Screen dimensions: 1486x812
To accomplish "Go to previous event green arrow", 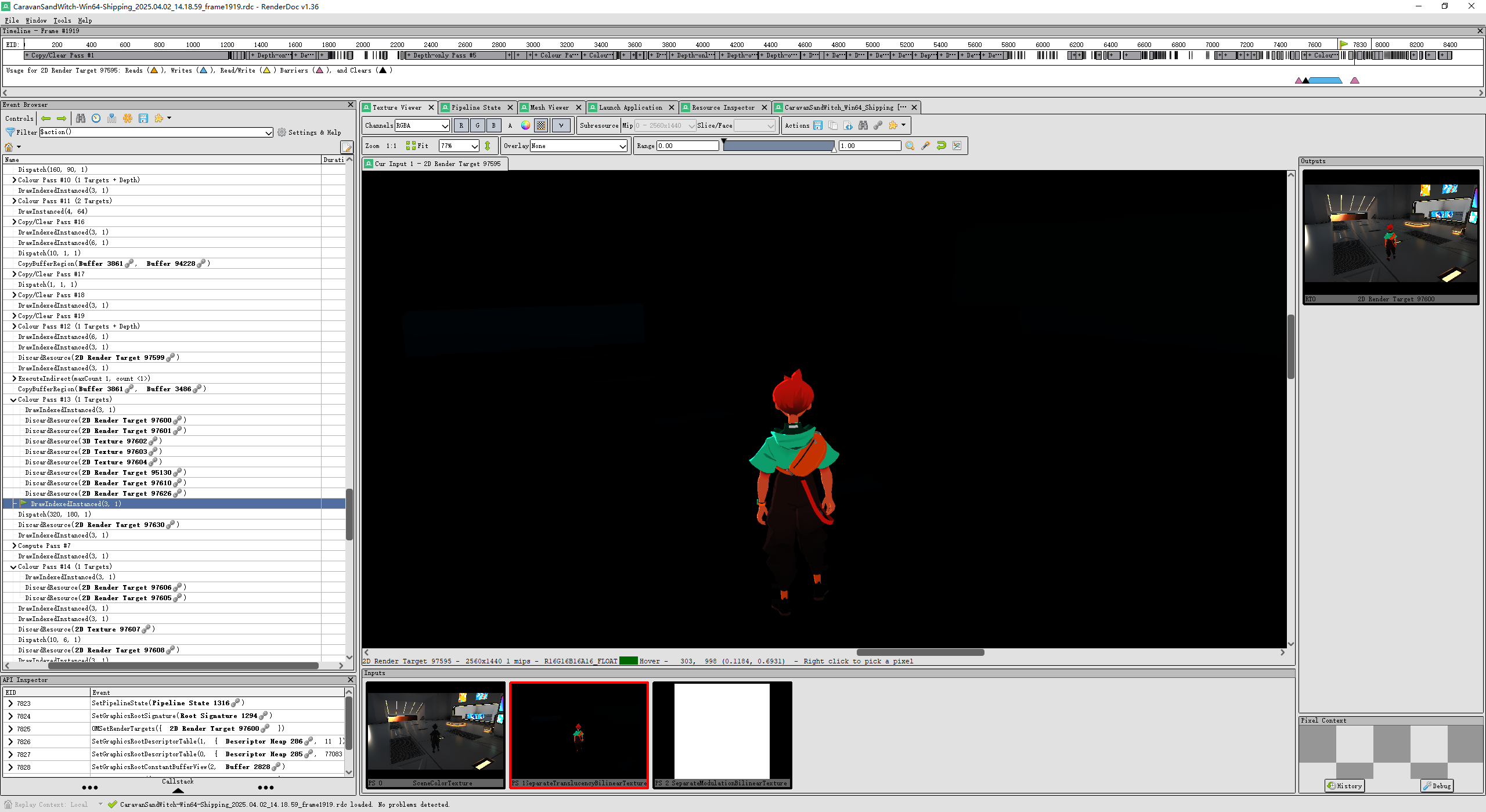I will click(46, 118).
